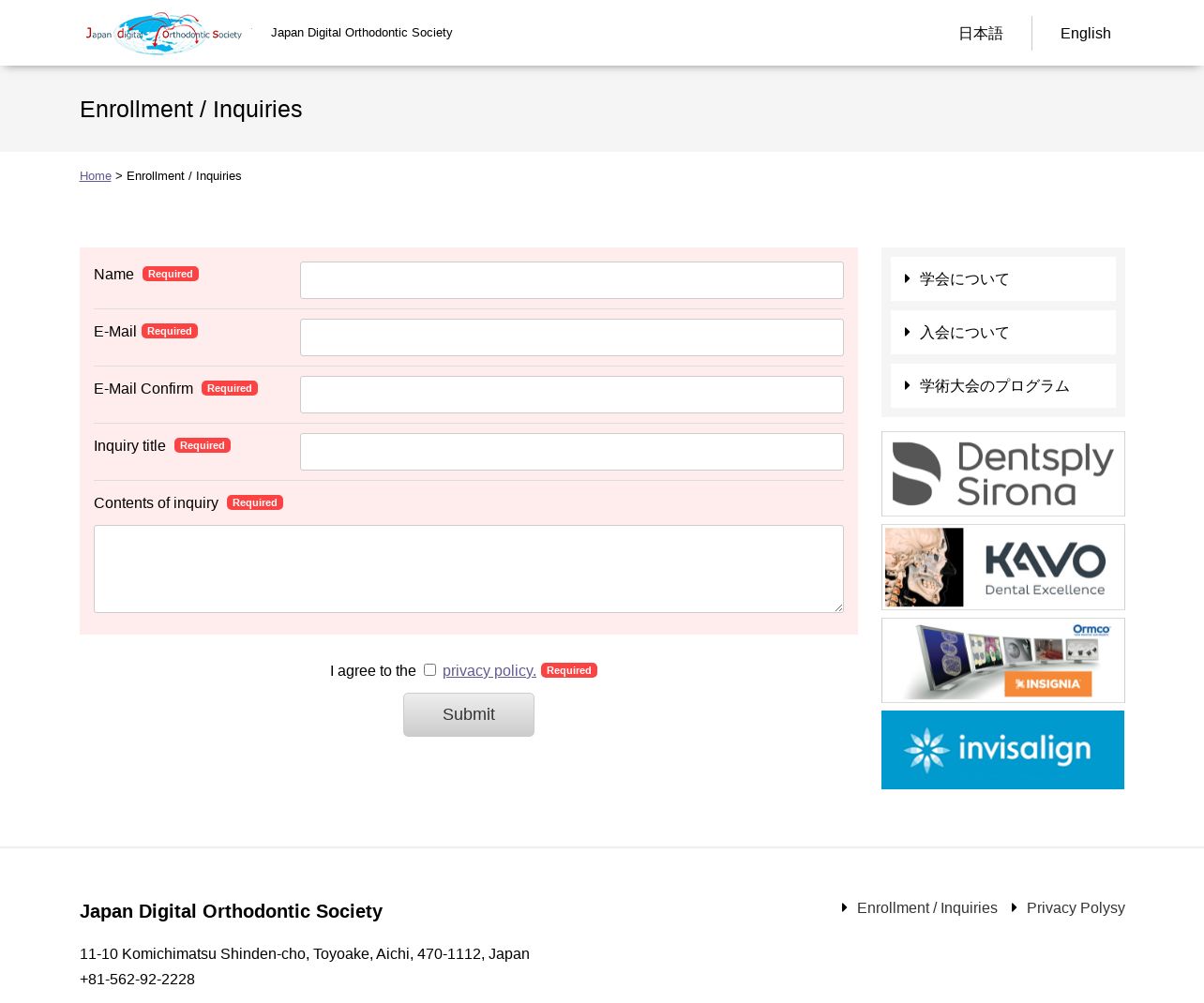Check the privacy policy agreement checkbox
The height and width of the screenshot is (1003, 1204).
point(429,669)
